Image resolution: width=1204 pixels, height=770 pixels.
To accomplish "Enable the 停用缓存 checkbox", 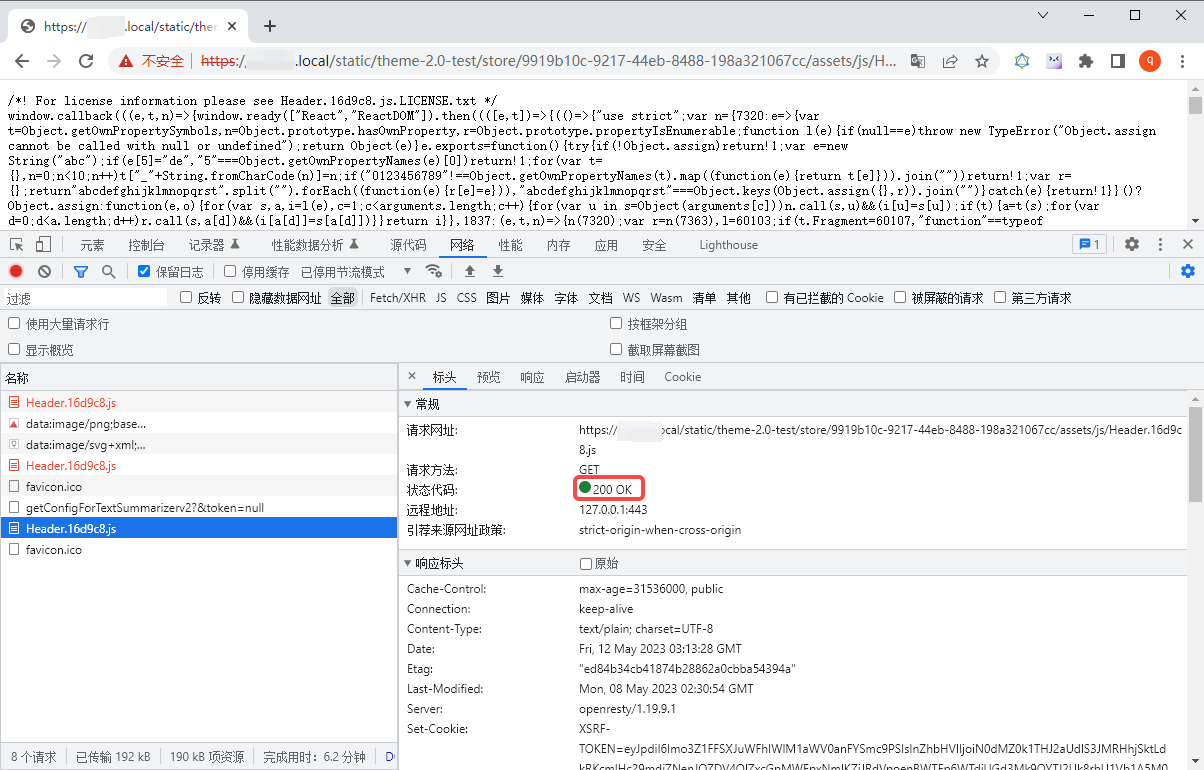I will pyautogui.click(x=230, y=271).
